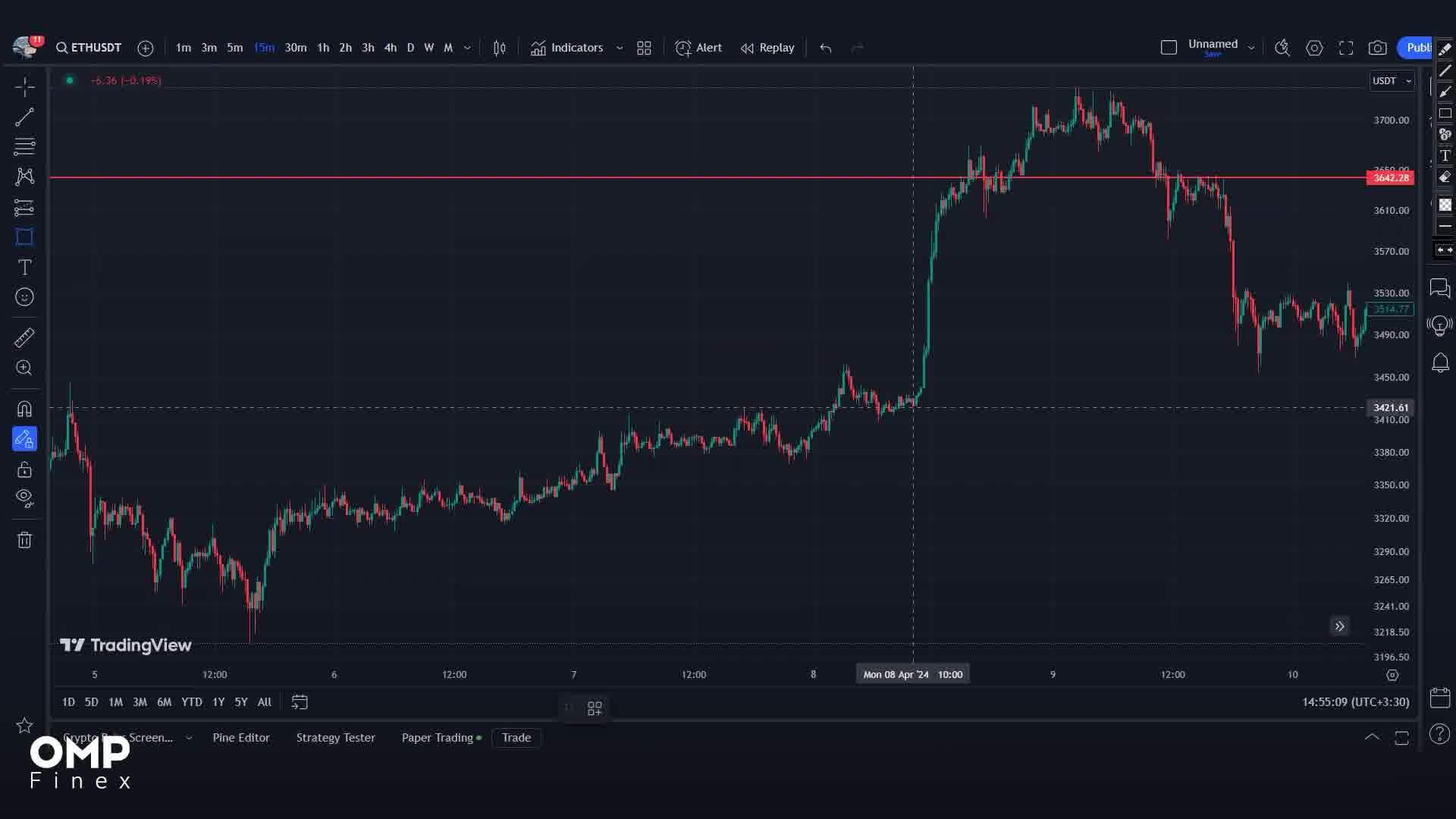Image resolution: width=1456 pixels, height=819 pixels.
Task: Toggle Magnet mode in the left toolbar
Action: (24, 409)
